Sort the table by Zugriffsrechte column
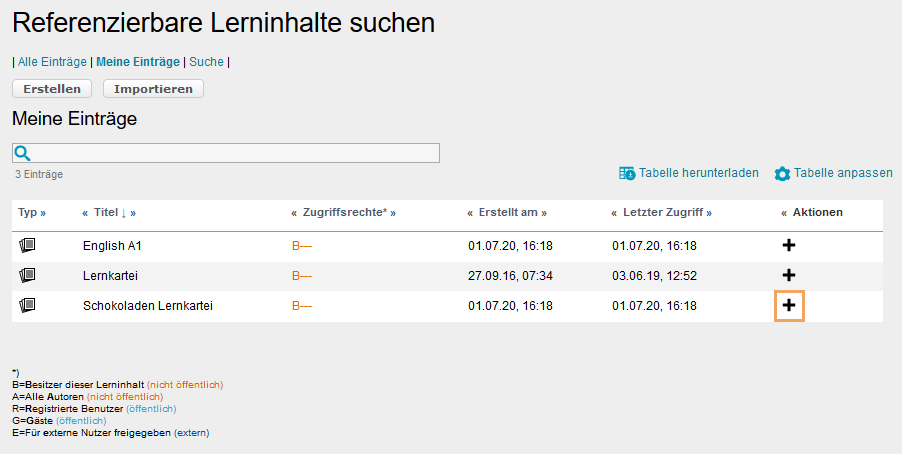This screenshot has height=454, width=902. pyautogui.click(x=342, y=213)
